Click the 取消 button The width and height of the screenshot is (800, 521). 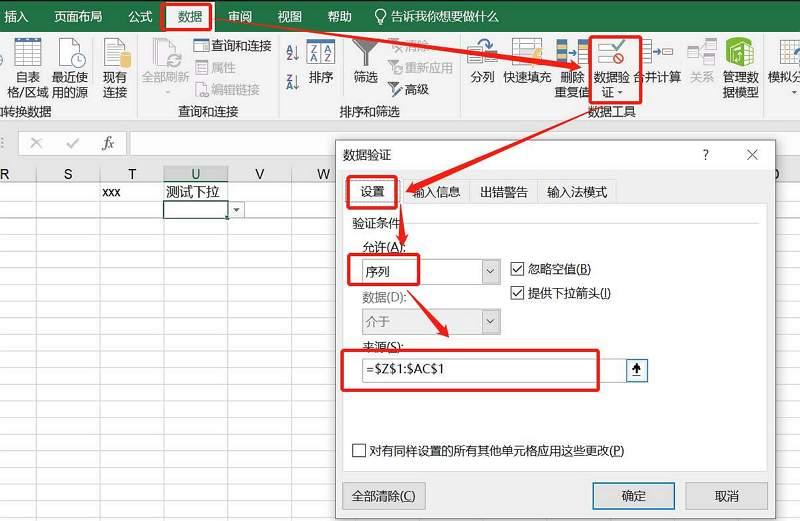(x=726, y=495)
